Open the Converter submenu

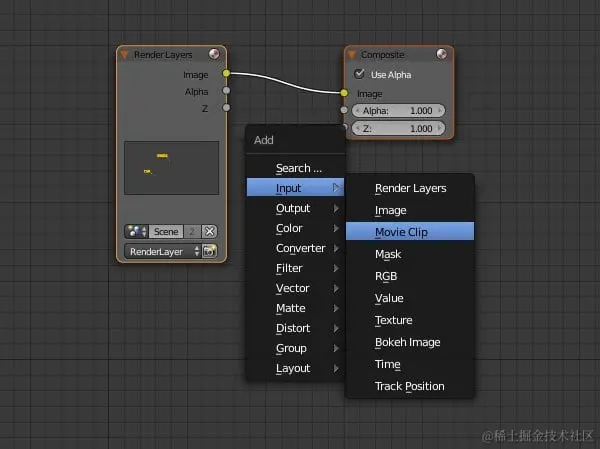coord(295,248)
